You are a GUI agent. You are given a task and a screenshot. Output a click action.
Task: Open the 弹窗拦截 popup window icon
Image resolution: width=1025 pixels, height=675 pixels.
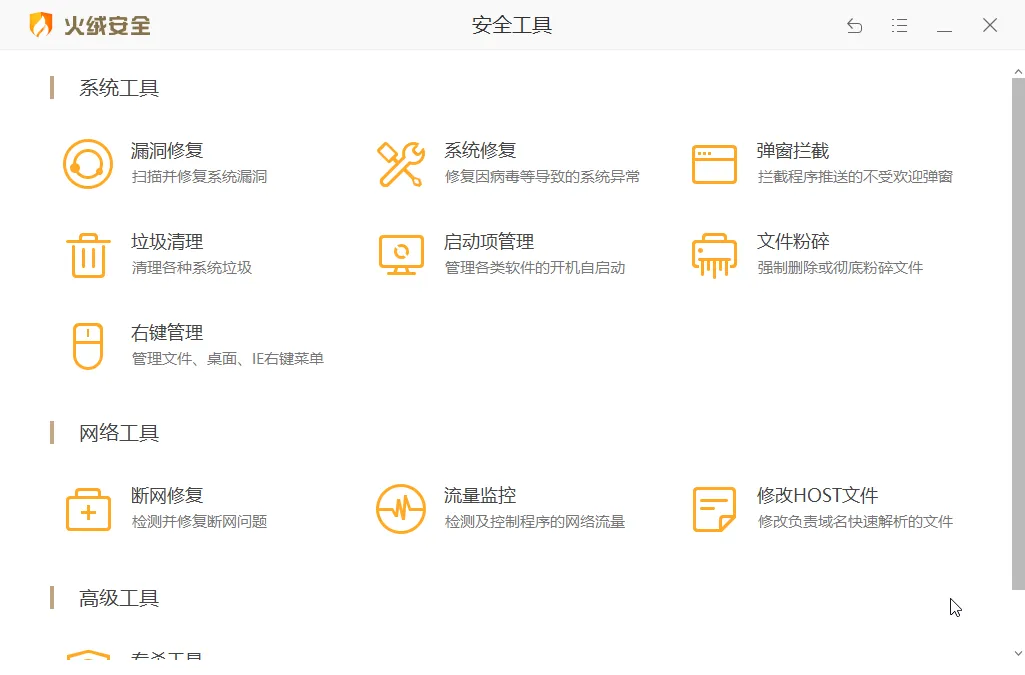click(x=714, y=165)
